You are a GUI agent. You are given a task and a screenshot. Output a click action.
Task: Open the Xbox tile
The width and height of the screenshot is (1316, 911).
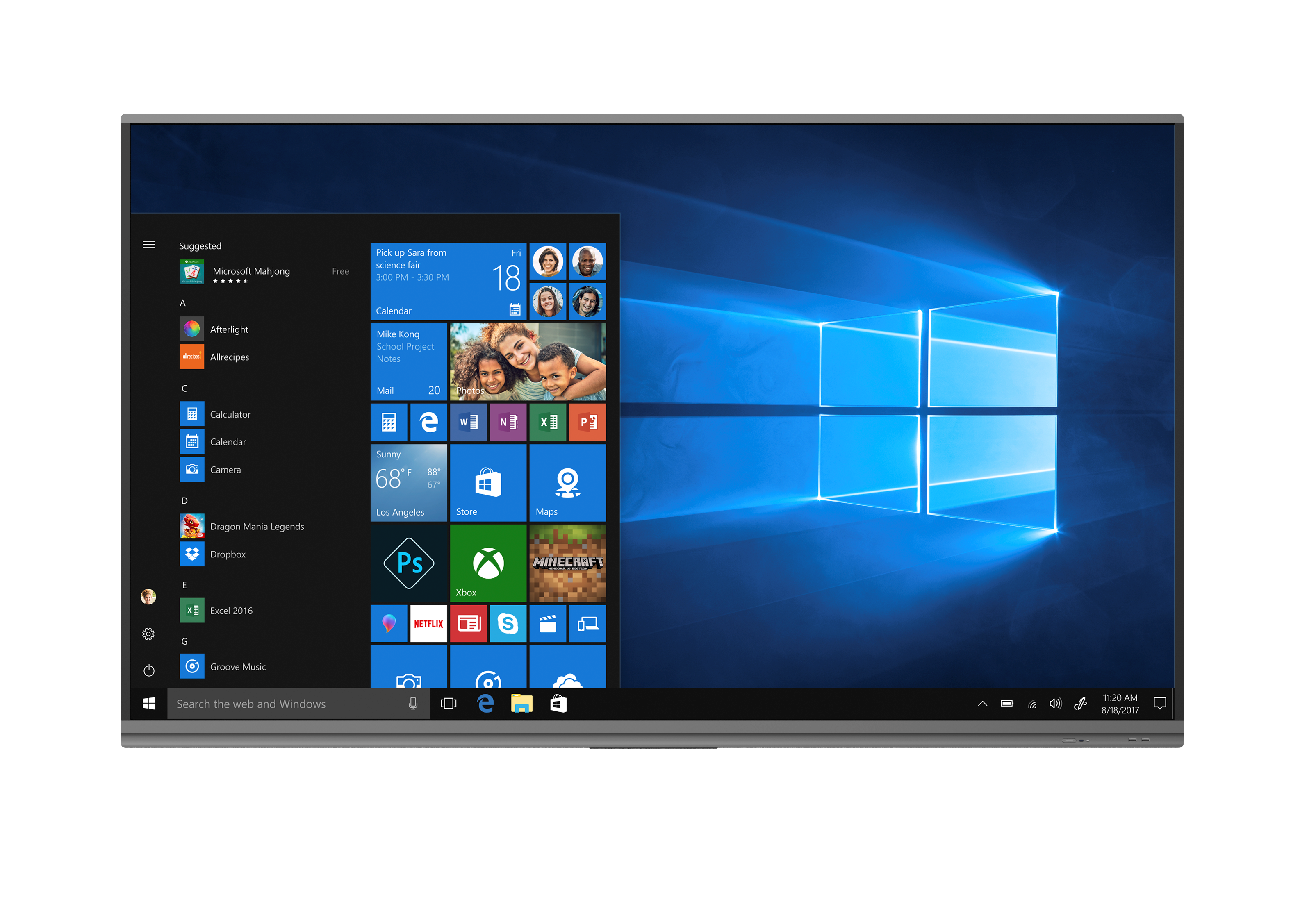(x=488, y=563)
